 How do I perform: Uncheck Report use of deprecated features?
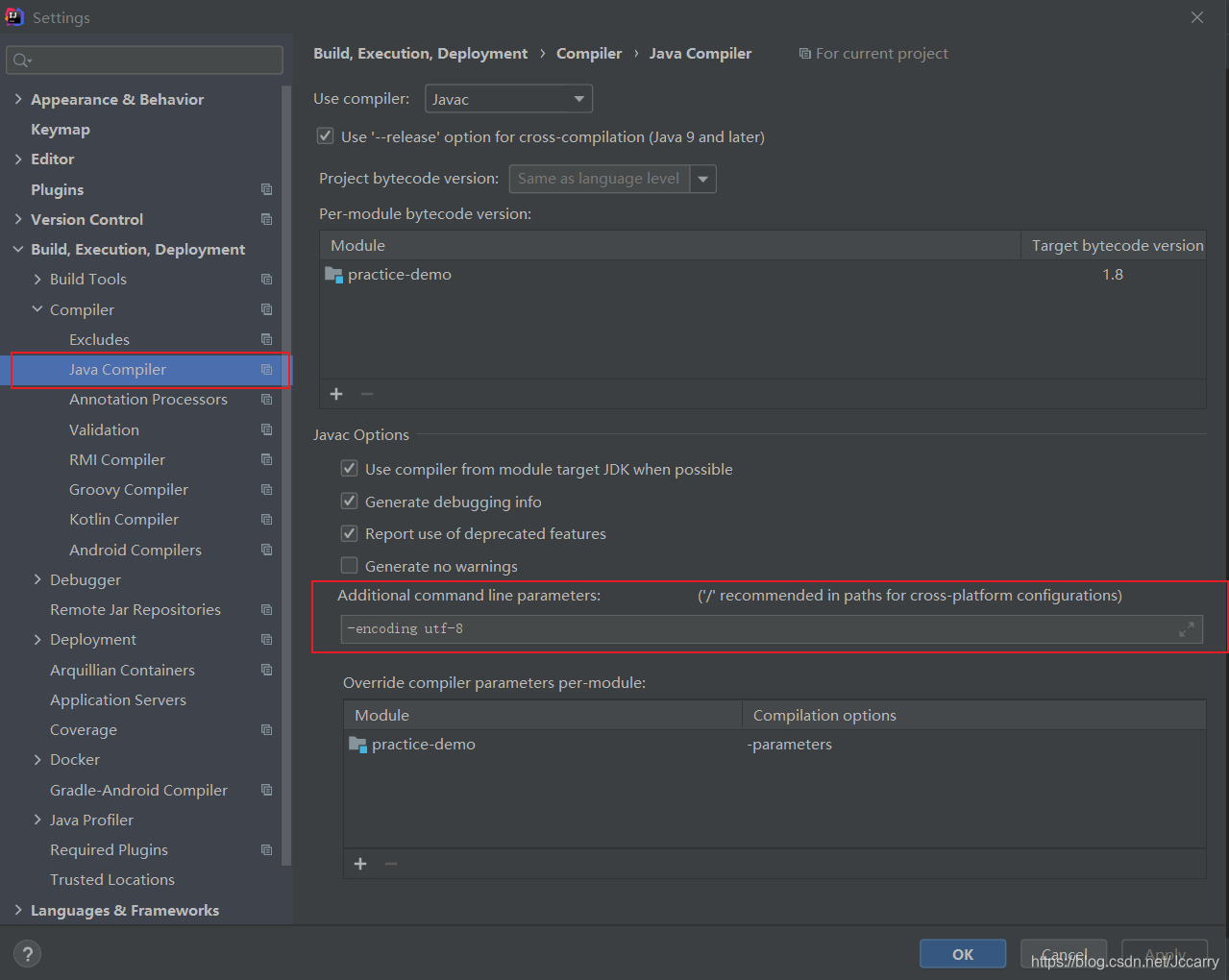[x=350, y=533]
